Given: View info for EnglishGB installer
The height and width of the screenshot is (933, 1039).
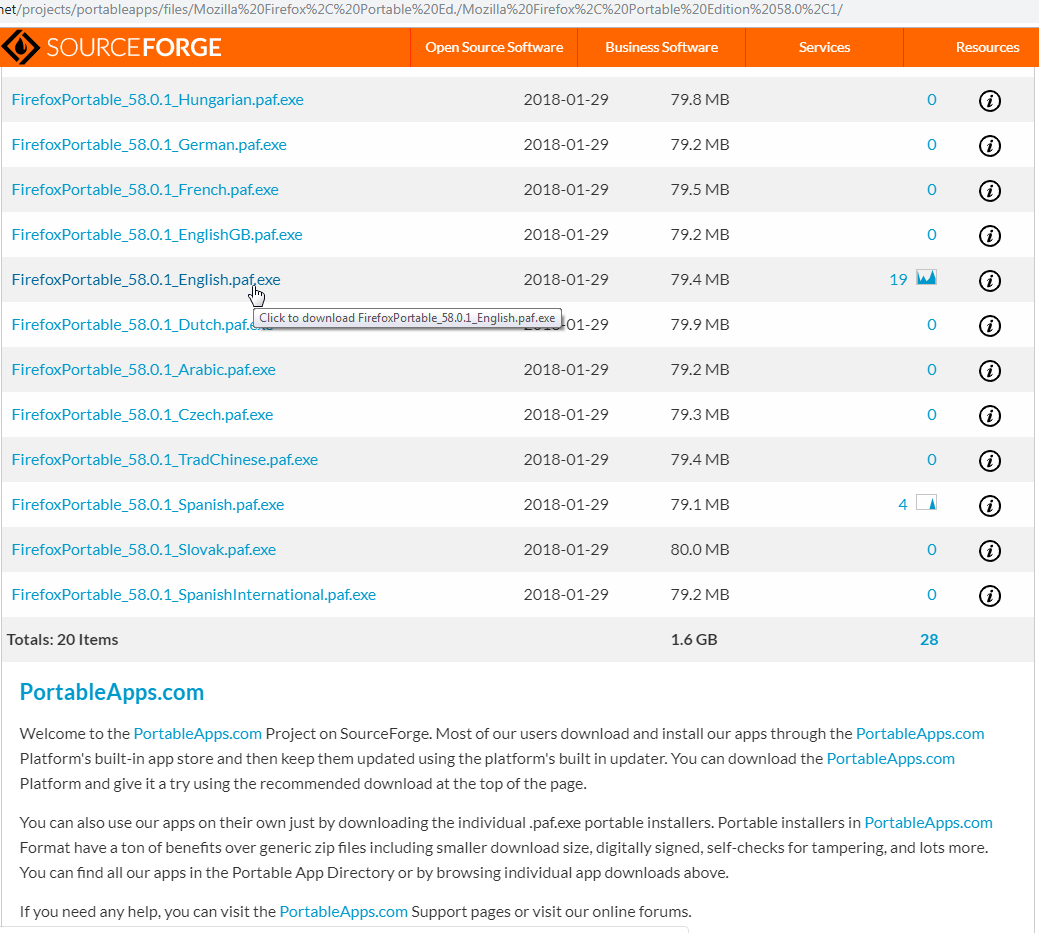Looking at the screenshot, I should tap(989, 236).
